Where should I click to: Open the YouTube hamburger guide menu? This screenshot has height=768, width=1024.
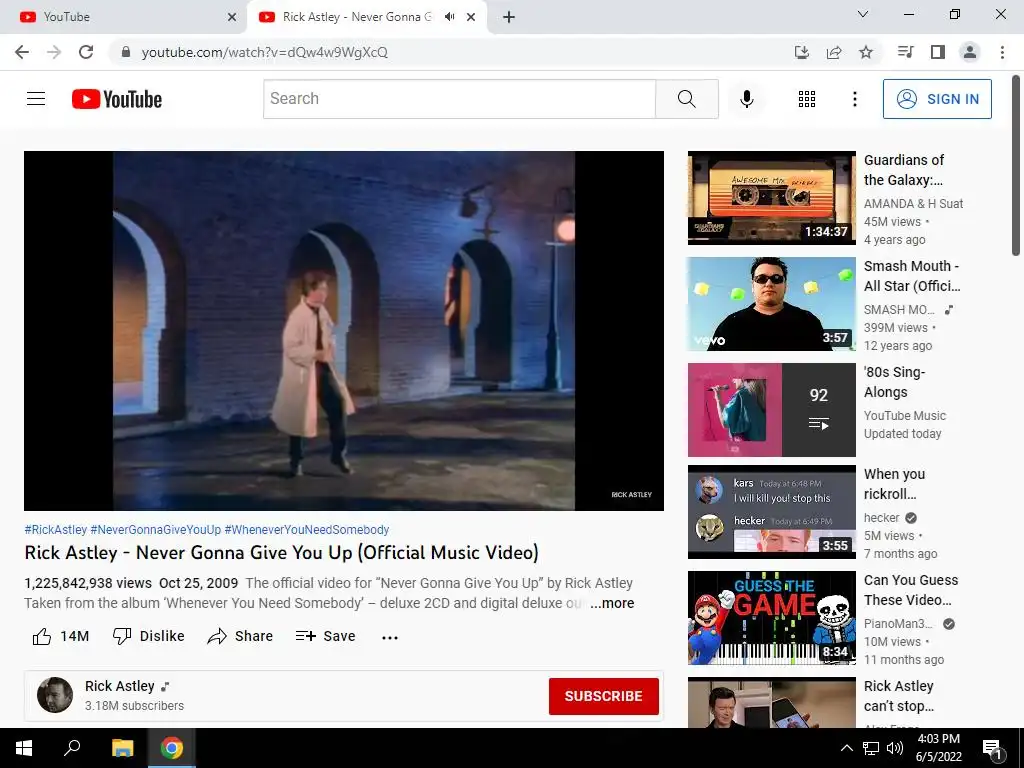tap(36, 99)
